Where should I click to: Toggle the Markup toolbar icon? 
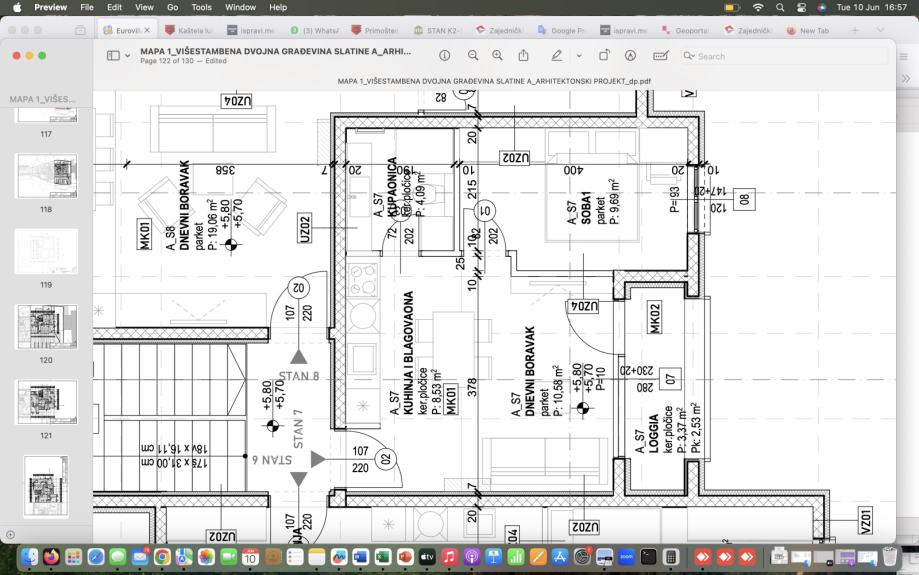pos(630,56)
